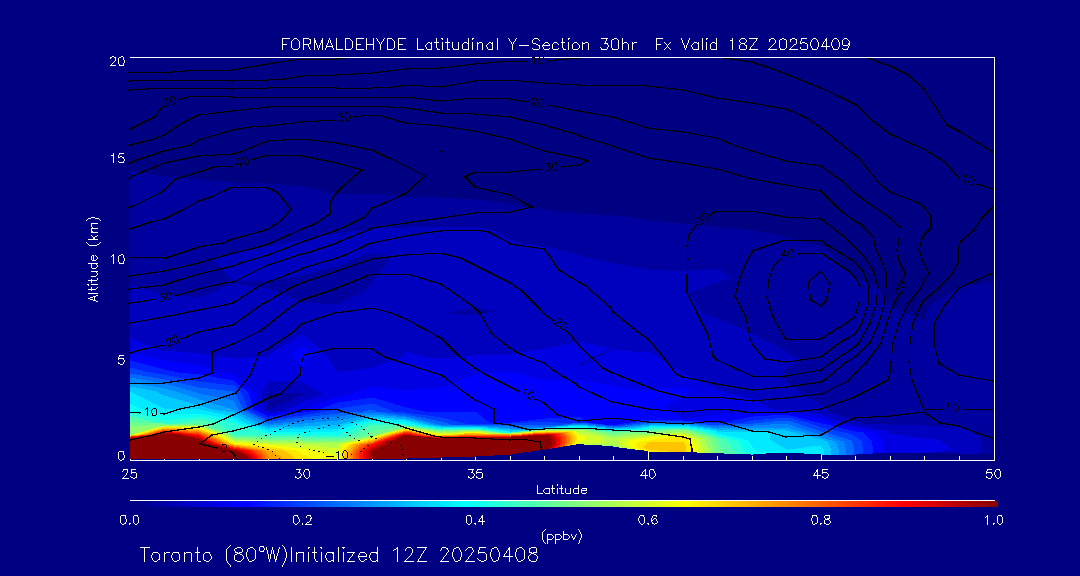Screen dimensions: 1080x576
Task: Select the 10 tick on the altitude axis
Action: (117, 258)
